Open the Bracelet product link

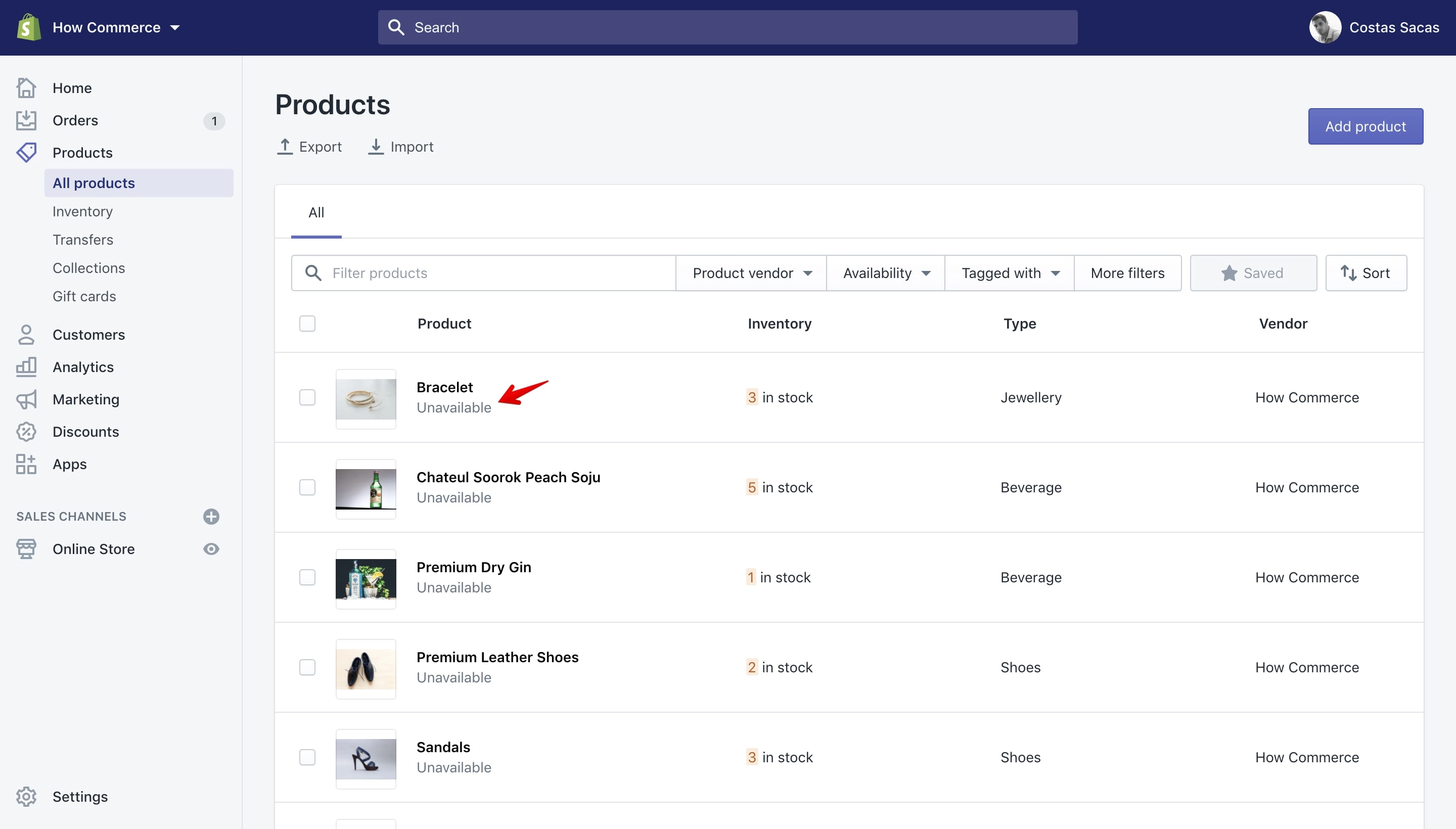tap(445, 387)
